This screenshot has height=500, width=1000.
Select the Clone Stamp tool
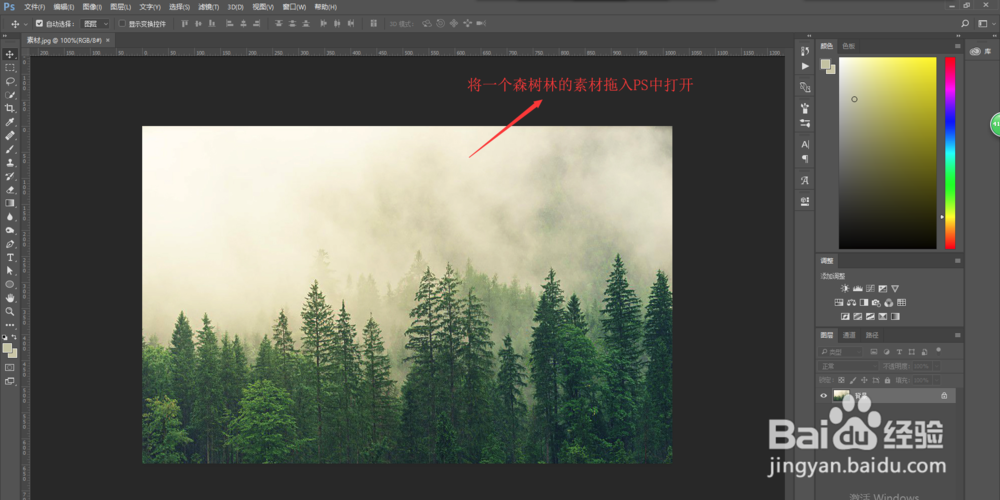10,163
